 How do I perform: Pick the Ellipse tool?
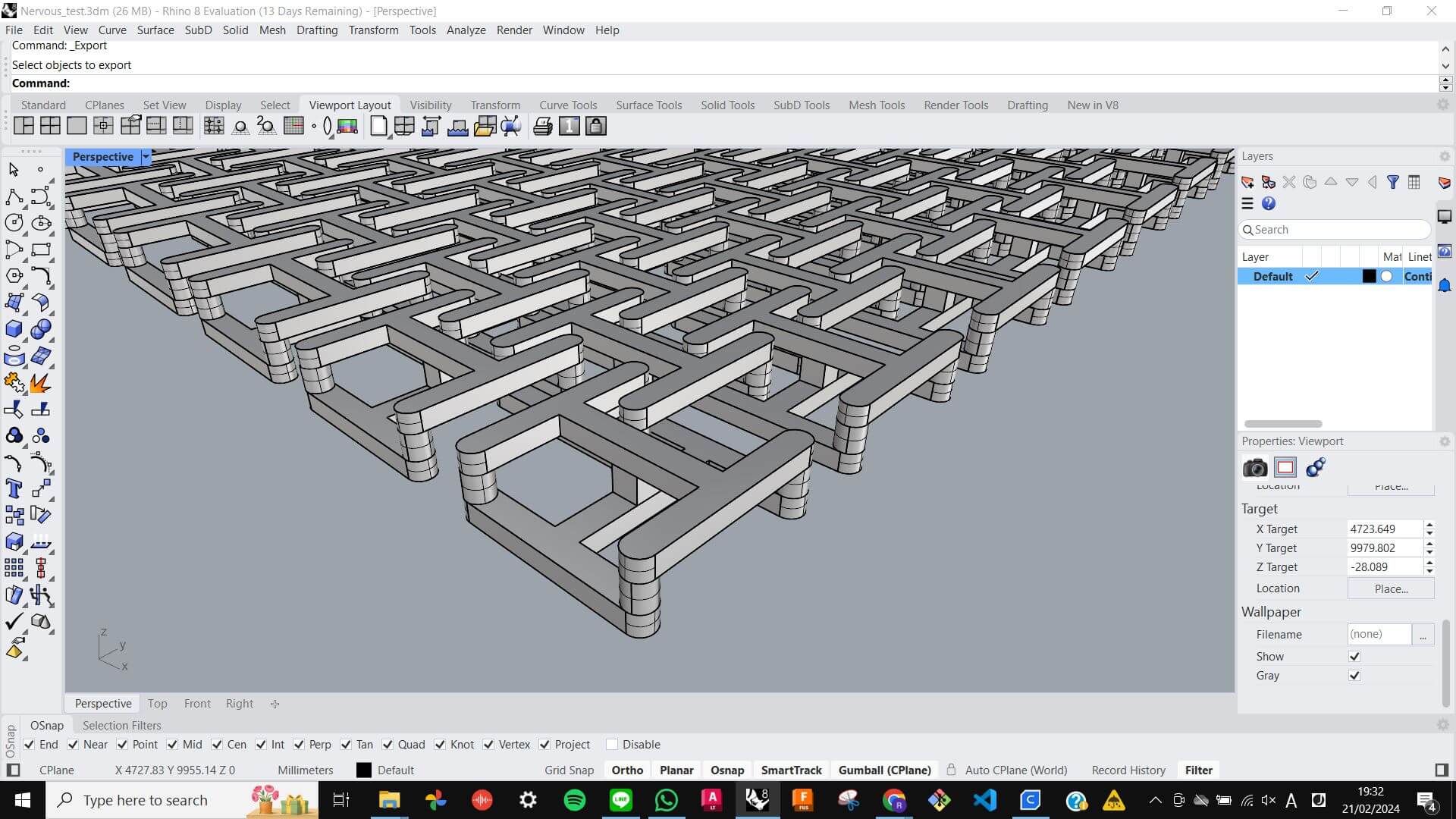pyautogui.click(x=41, y=223)
